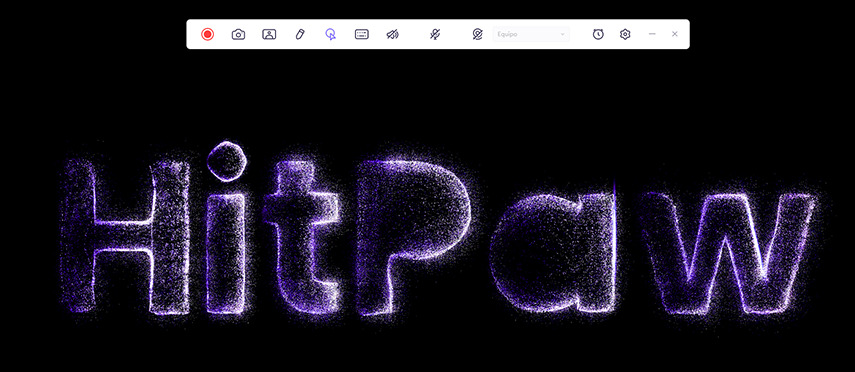This screenshot has width=855, height=372.
Task: Open the Equipo device dropdown
Action: (531, 34)
